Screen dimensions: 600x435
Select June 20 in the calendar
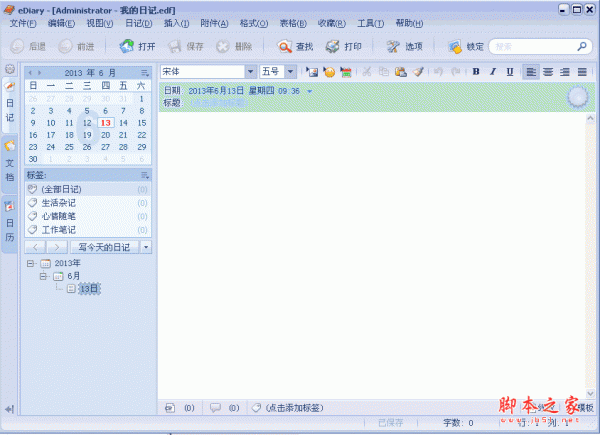point(106,135)
